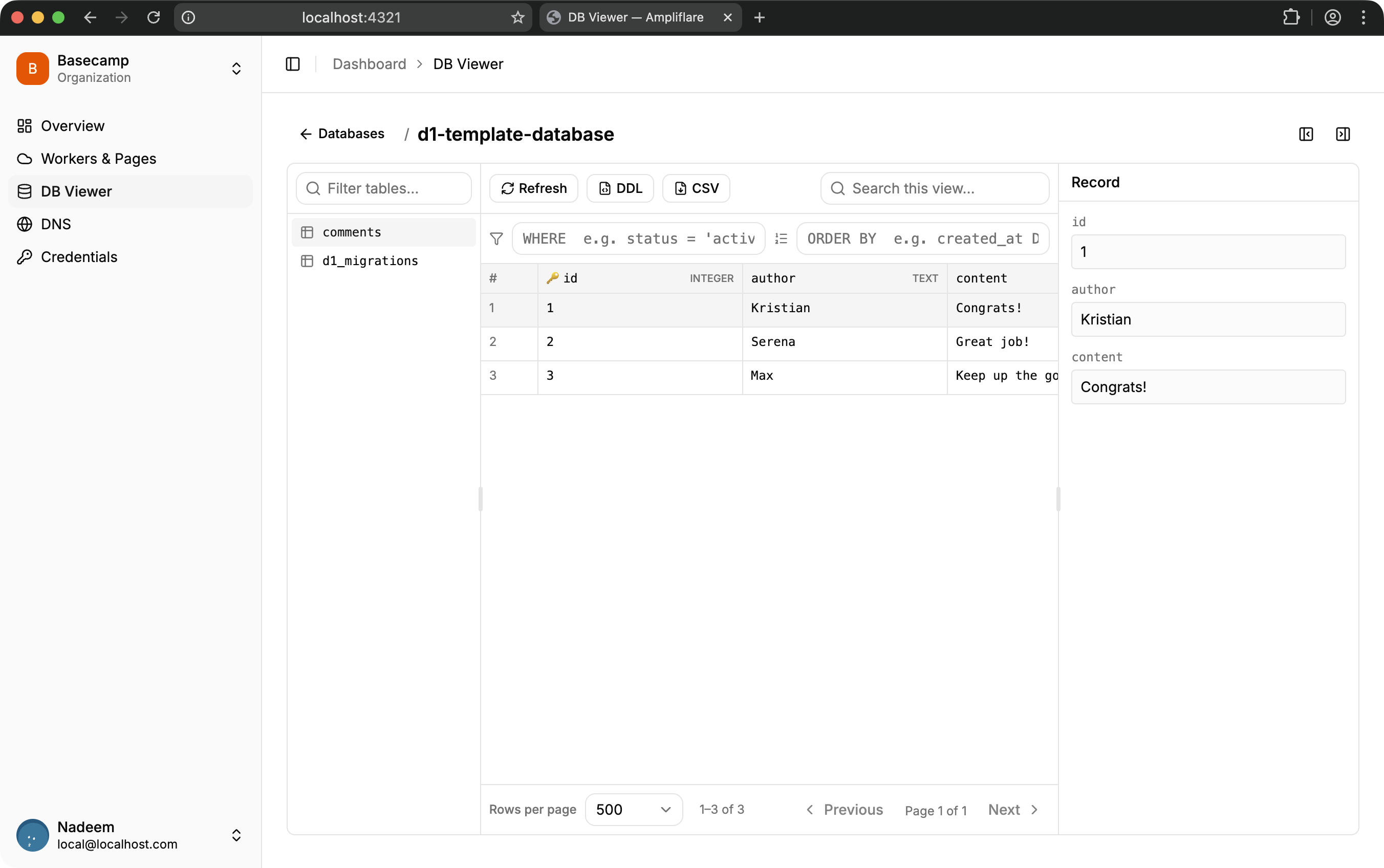Focus the Filter tables input
This screenshot has width=1384, height=868.
[x=383, y=188]
